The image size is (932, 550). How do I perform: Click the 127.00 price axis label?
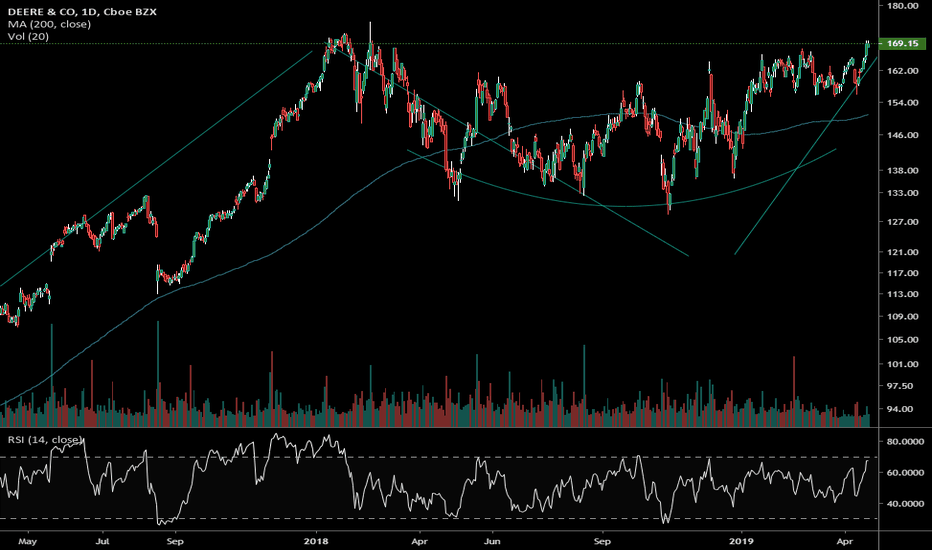[903, 222]
